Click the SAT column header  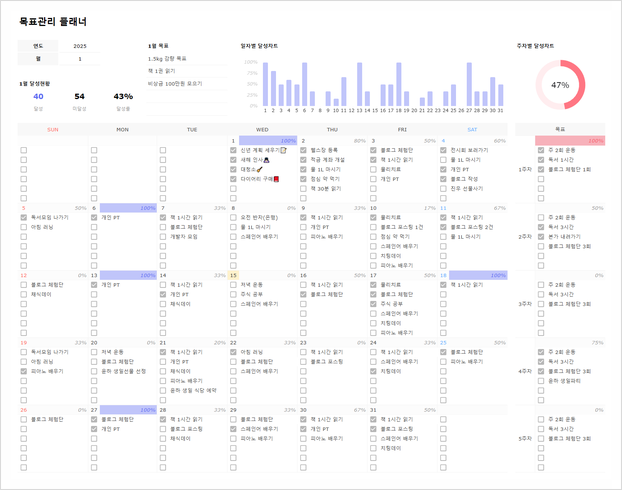472,130
